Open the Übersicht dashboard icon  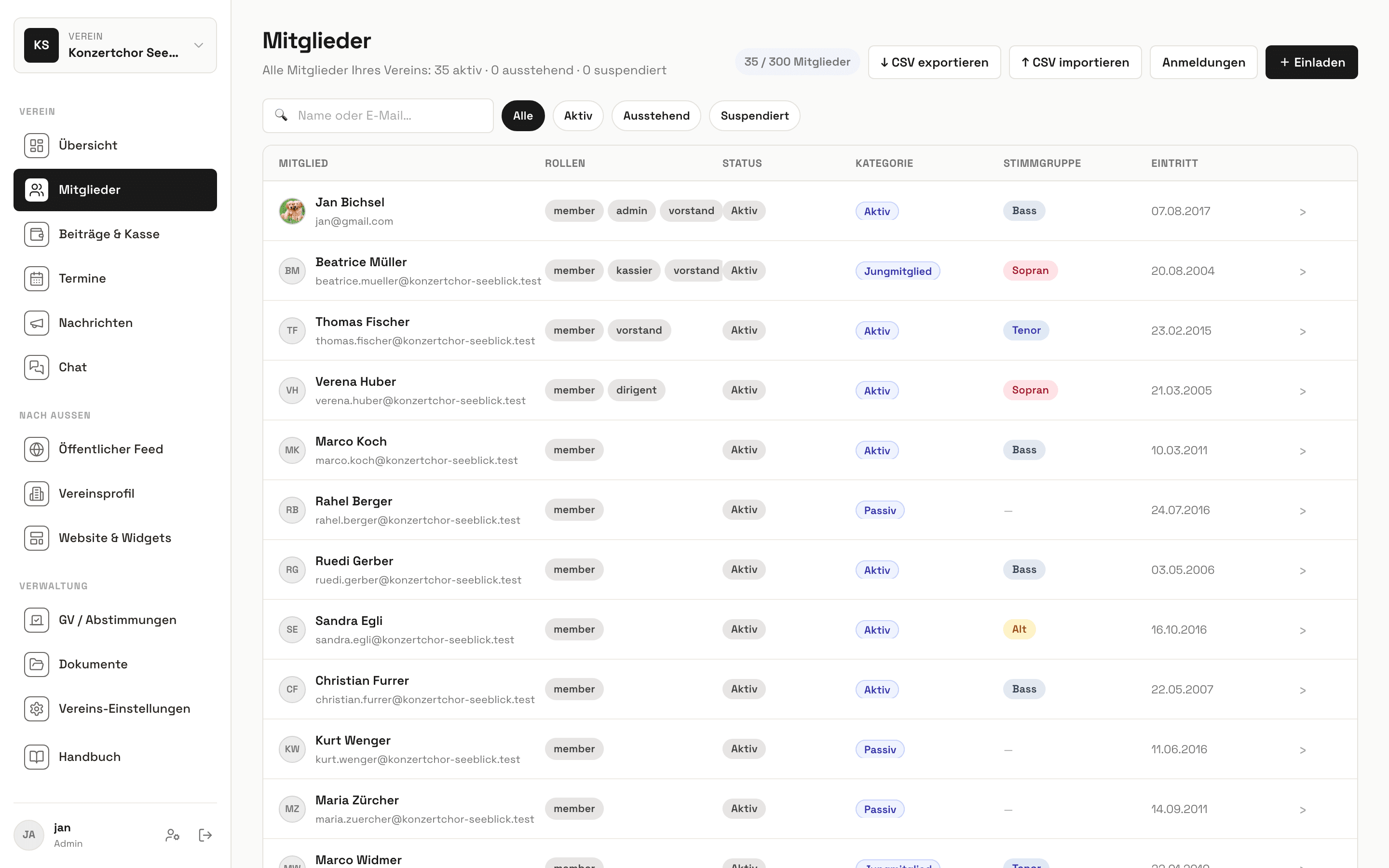[37, 145]
